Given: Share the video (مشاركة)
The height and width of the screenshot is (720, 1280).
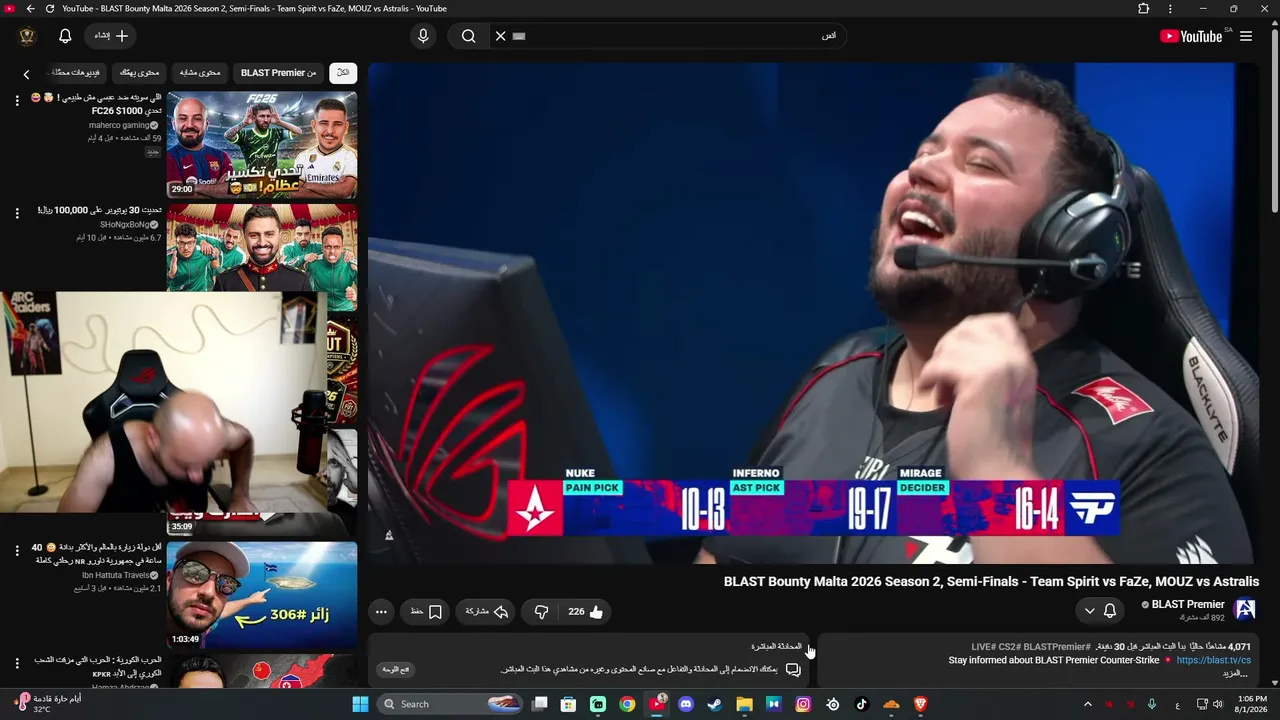Looking at the screenshot, I should point(486,612).
